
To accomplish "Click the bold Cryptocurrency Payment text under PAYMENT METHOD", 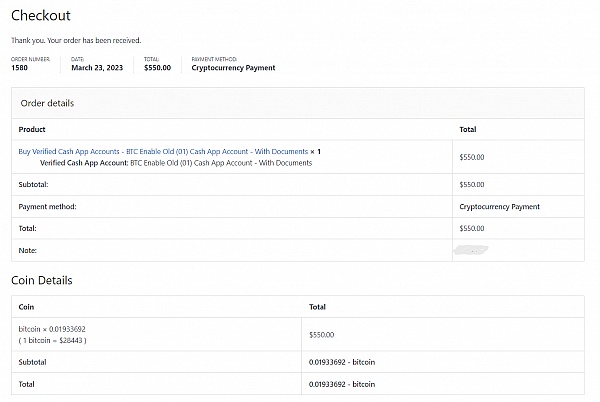I will [x=233, y=68].
